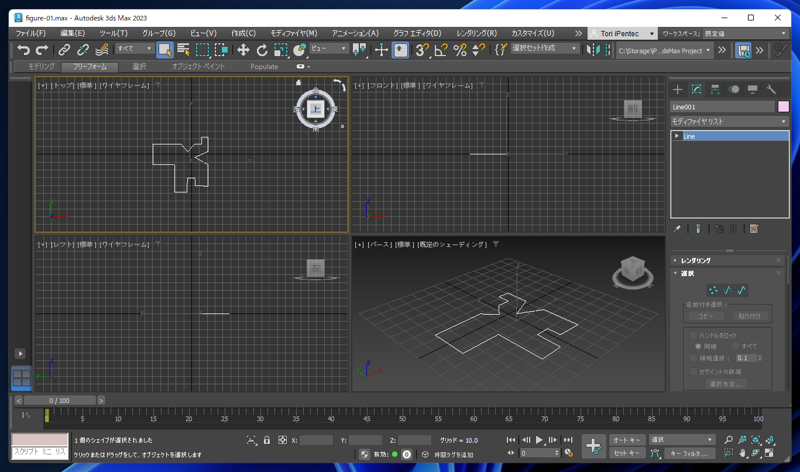Toggle Percent Snap icon

[x=460, y=49]
